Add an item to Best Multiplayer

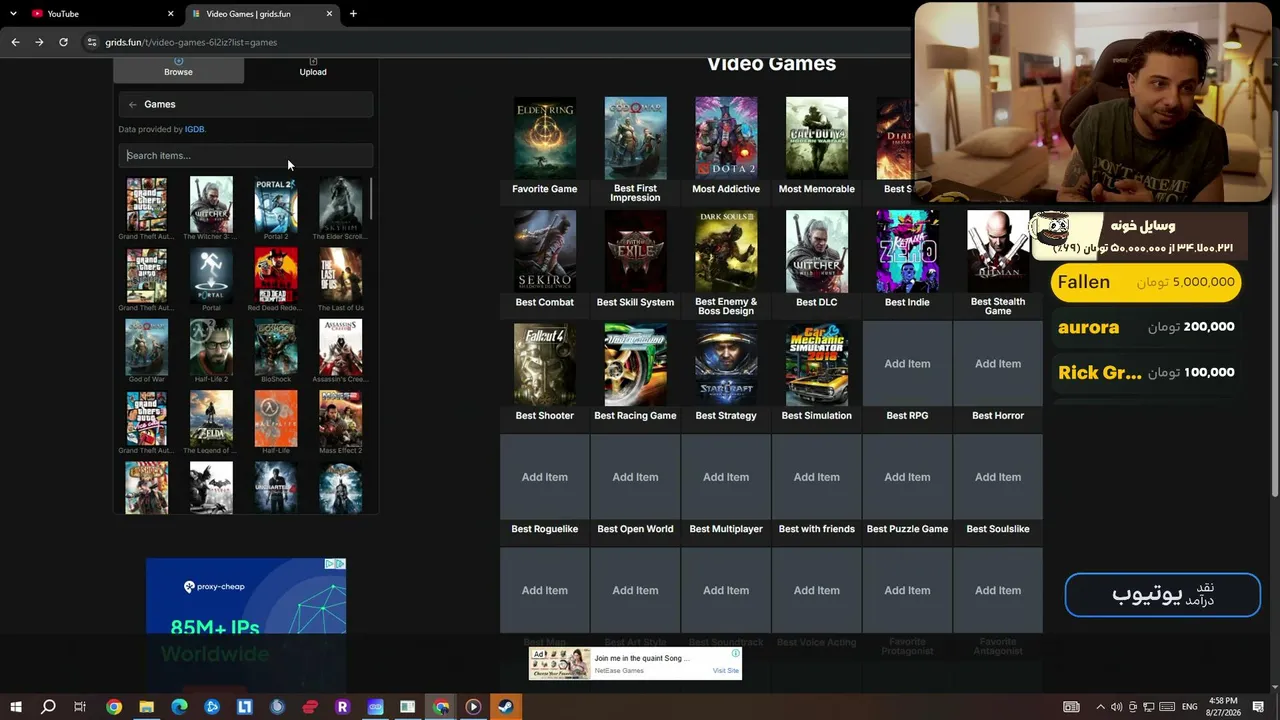tap(726, 477)
